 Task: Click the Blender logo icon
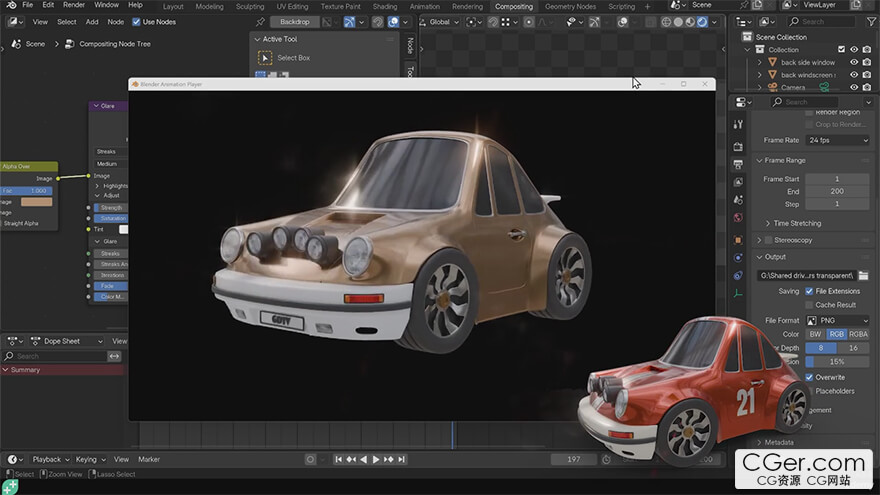(x=10, y=5)
